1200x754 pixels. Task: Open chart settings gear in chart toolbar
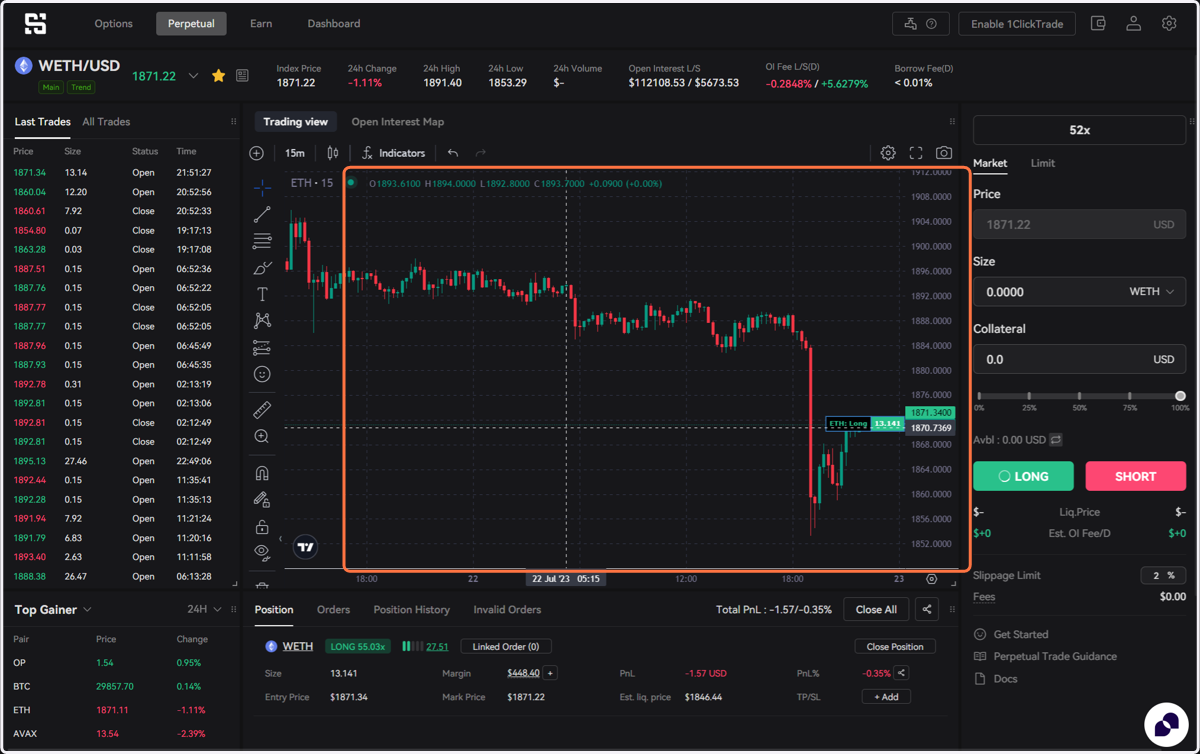click(888, 153)
